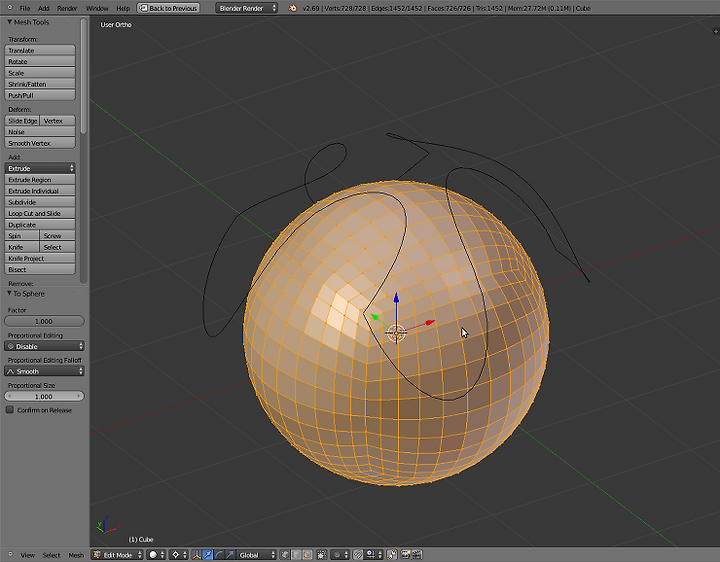
Task: Click the Smooth Vertex button
Action: (x=40, y=143)
